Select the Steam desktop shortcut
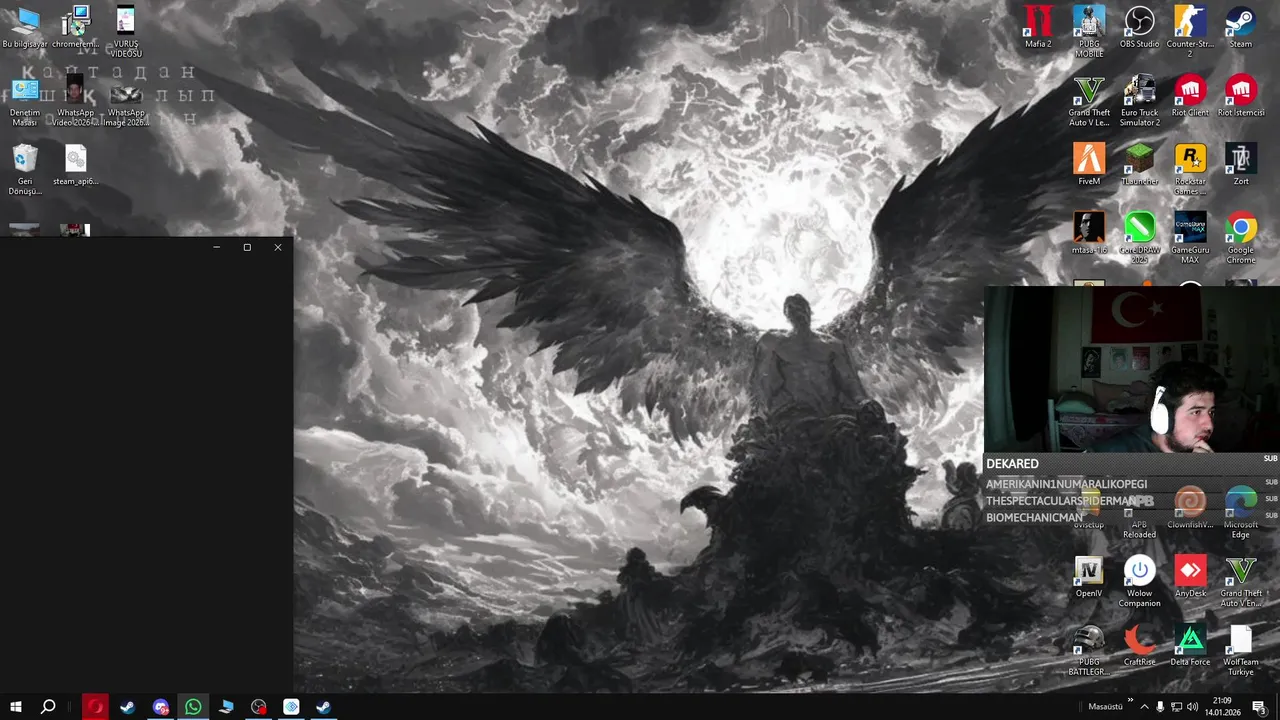This screenshot has height=720, width=1280. tap(1241, 27)
